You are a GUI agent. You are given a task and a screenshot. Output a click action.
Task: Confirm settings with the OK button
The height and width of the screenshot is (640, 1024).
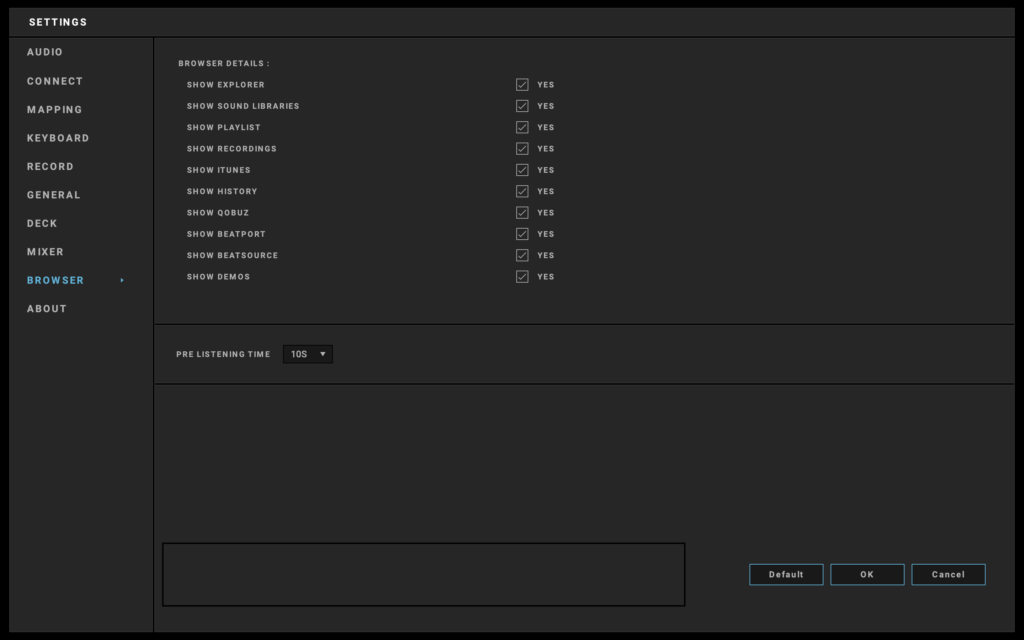click(867, 575)
